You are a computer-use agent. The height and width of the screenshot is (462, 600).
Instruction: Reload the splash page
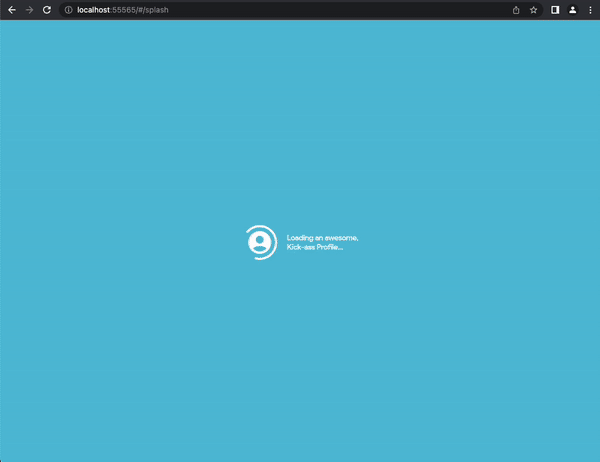(x=47, y=10)
